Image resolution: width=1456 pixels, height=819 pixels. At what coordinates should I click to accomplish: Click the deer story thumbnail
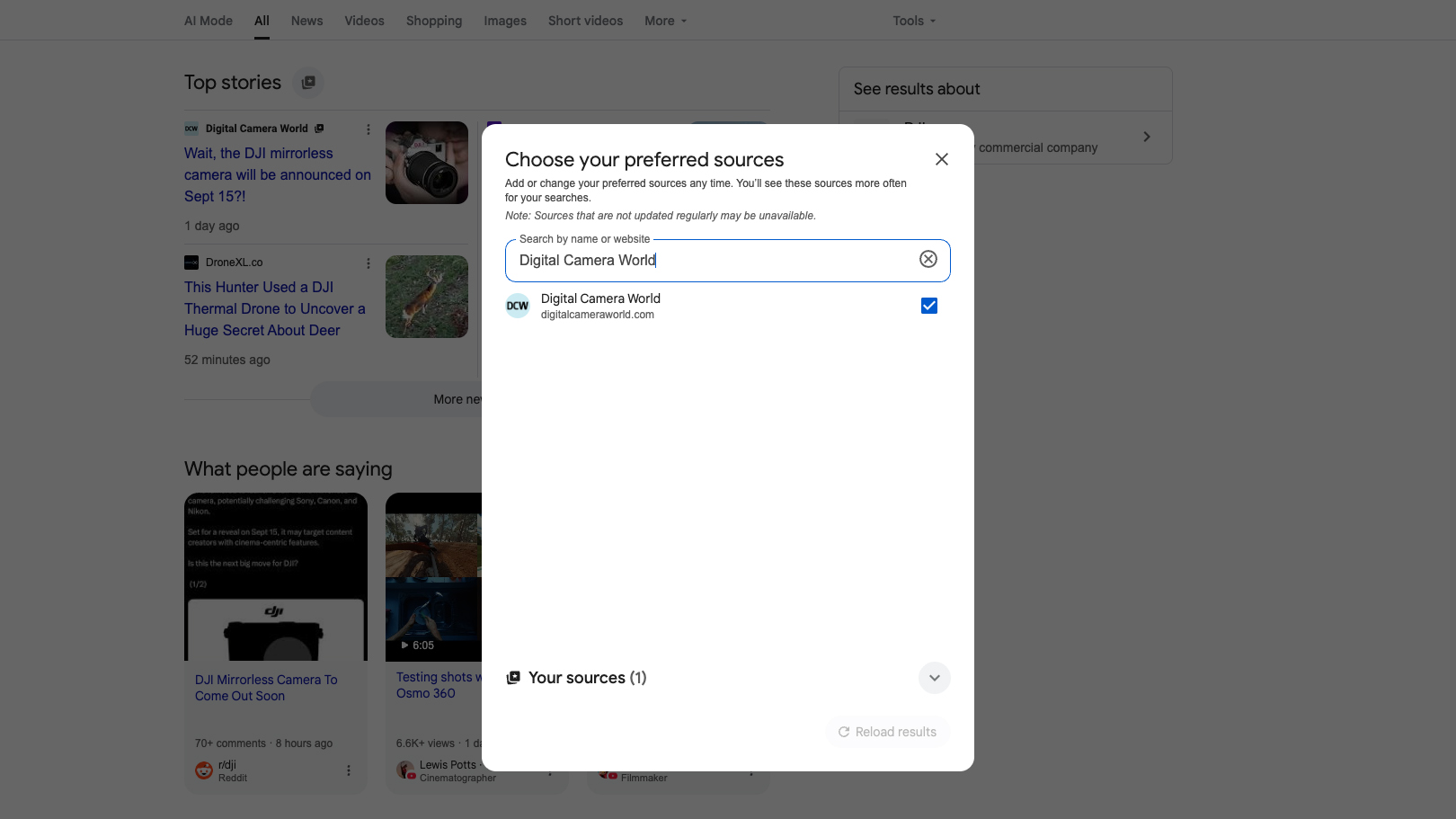coord(427,297)
